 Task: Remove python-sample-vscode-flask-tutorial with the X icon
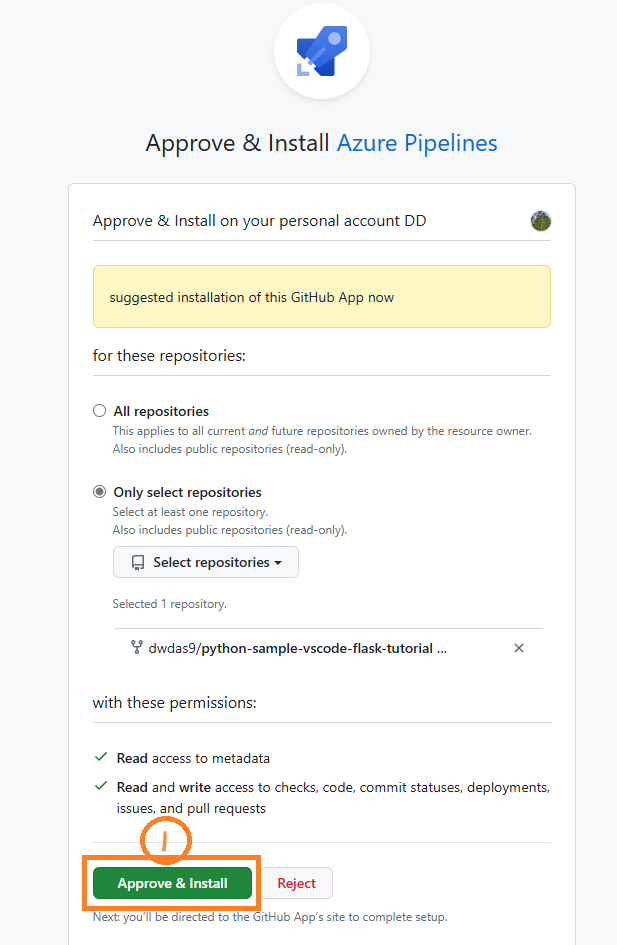[519, 648]
